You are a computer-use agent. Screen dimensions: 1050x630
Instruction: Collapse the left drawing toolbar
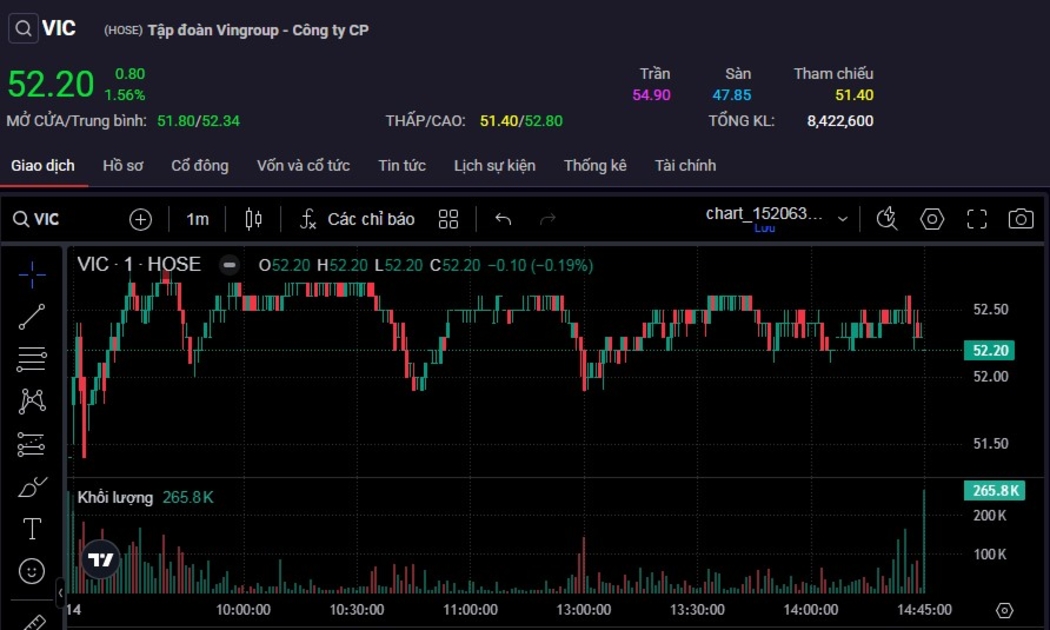tap(60, 593)
